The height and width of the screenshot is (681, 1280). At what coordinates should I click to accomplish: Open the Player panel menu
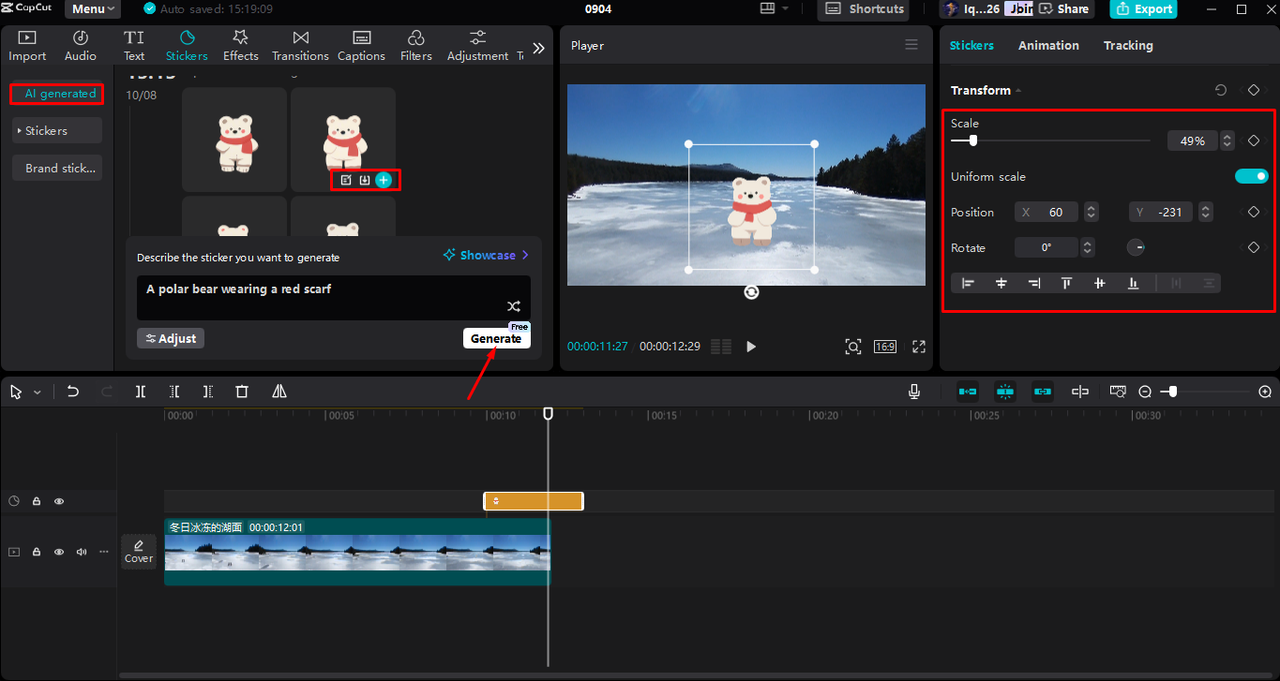pyautogui.click(x=911, y=45)
